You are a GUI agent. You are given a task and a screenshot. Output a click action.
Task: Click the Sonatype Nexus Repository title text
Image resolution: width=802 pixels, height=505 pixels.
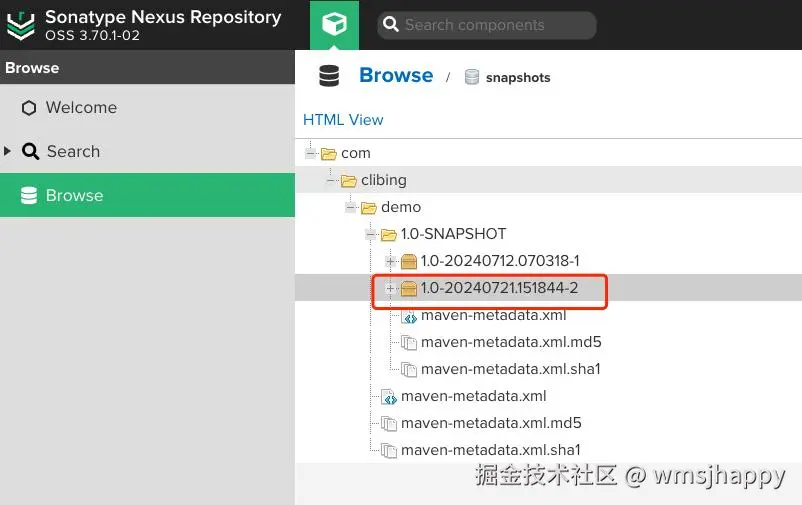click(163, 17)
